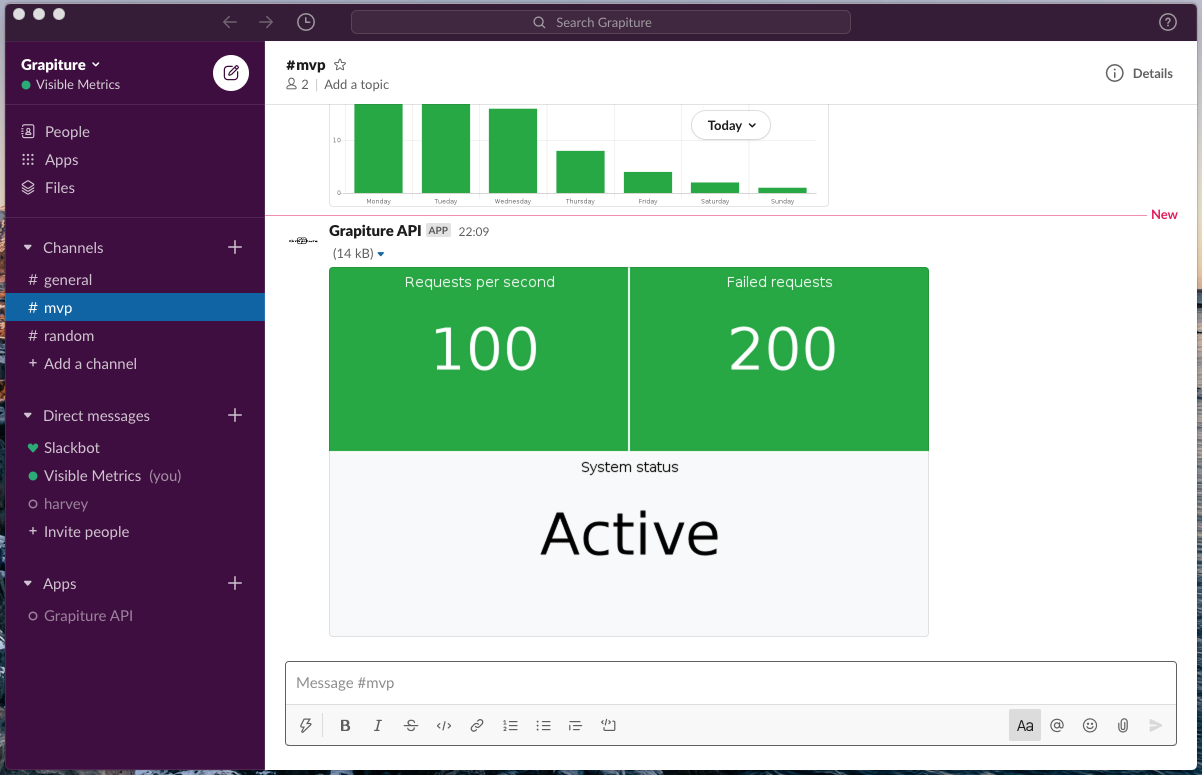This screenshot has height=775, width=1202.
Task: Open the history clock icon
Action: [306, 22]
